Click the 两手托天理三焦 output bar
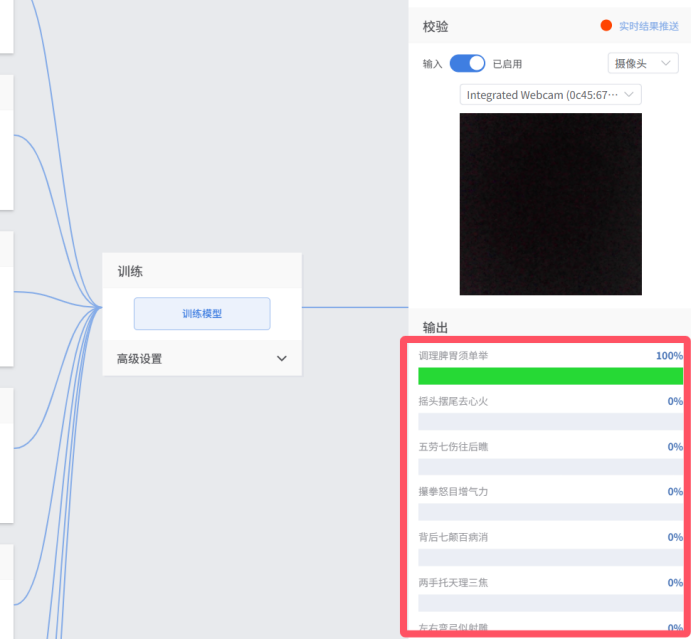This screenshot has width=692, height=640. click(550, 603)
